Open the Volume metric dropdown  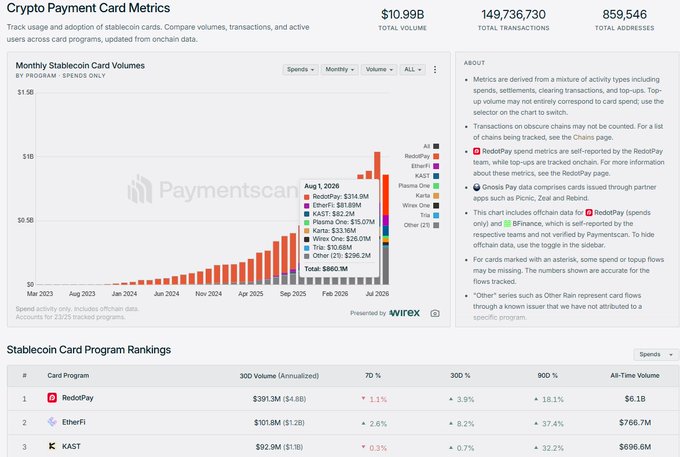pos(379,69)
